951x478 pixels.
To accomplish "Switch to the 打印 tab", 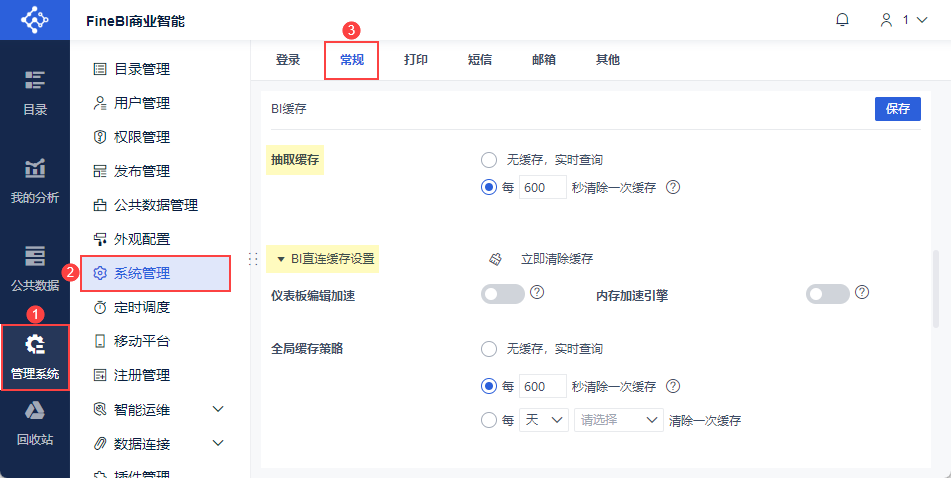I will 416,60.
